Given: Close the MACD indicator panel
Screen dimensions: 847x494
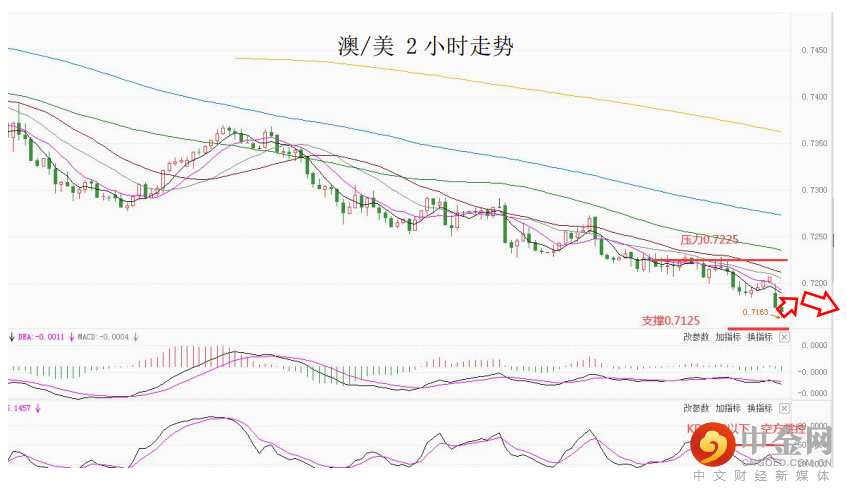Looking at the screenshot, I should pos(784,337).
